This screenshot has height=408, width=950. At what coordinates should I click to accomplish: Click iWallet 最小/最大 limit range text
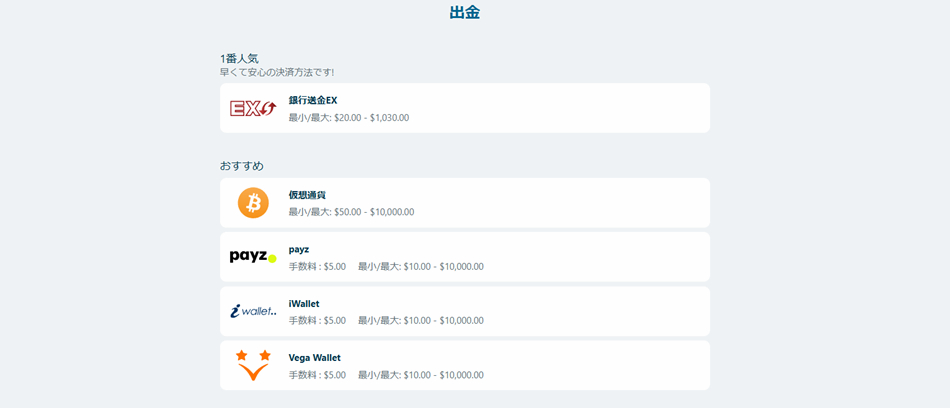coord(420,321)
